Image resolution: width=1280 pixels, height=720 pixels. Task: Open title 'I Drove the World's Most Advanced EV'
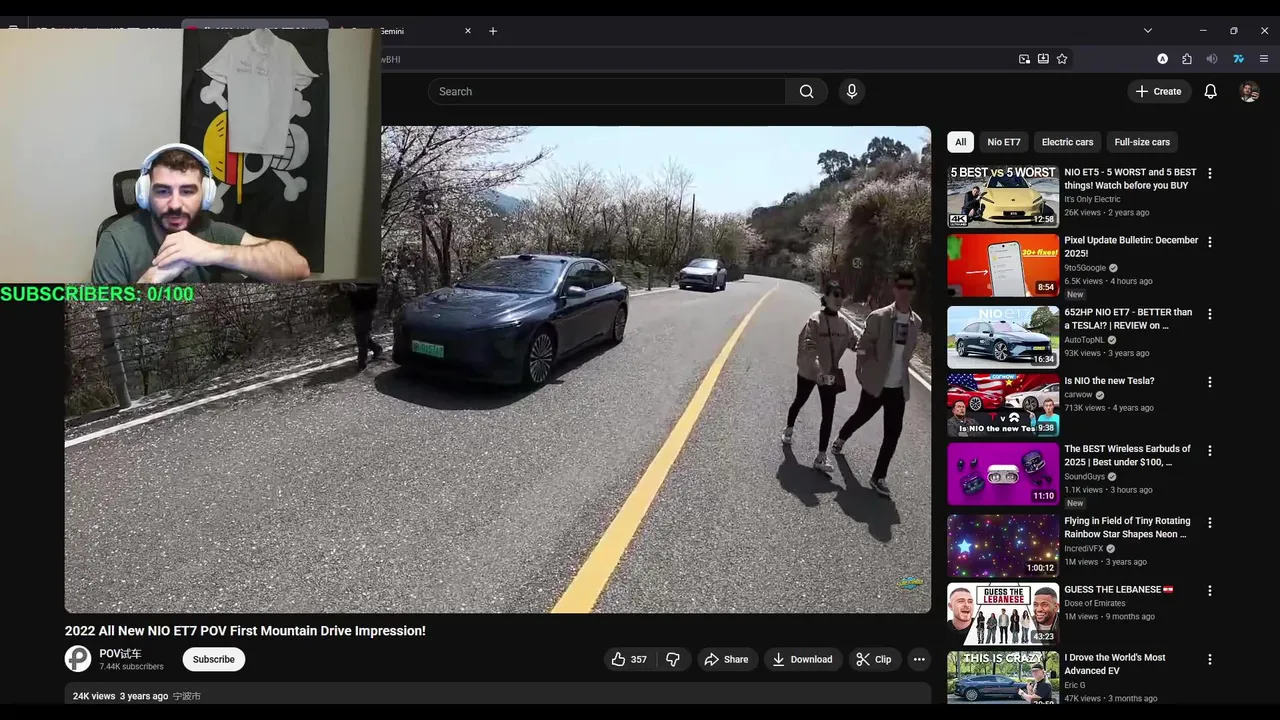point(1115,664)
